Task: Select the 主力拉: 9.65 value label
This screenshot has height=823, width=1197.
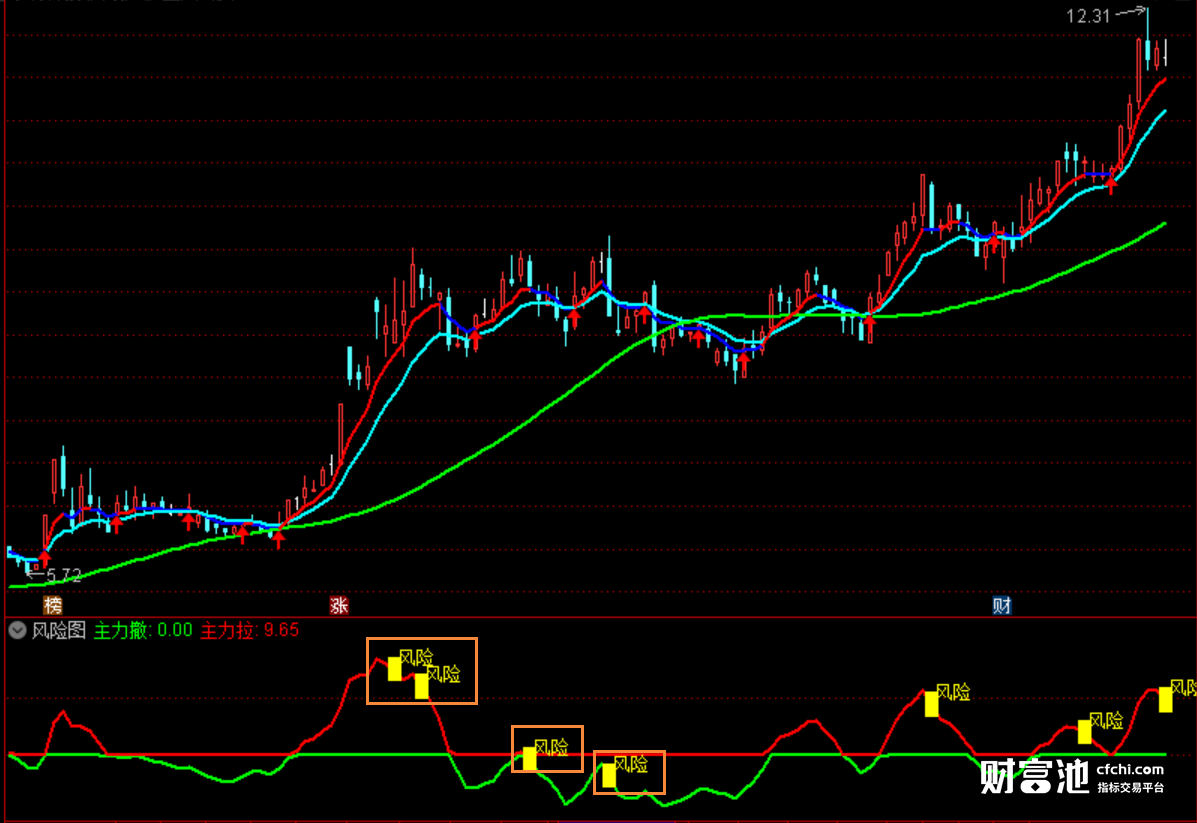Action: click(250, 631)
